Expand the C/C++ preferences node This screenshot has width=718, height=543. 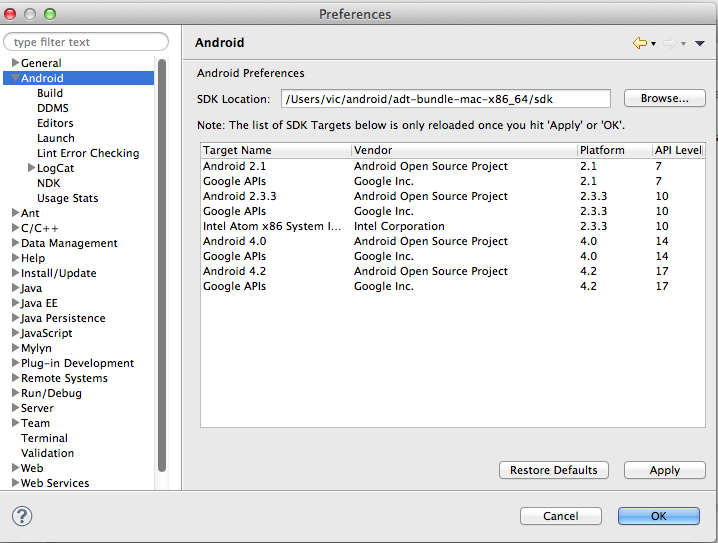[15, 228]
